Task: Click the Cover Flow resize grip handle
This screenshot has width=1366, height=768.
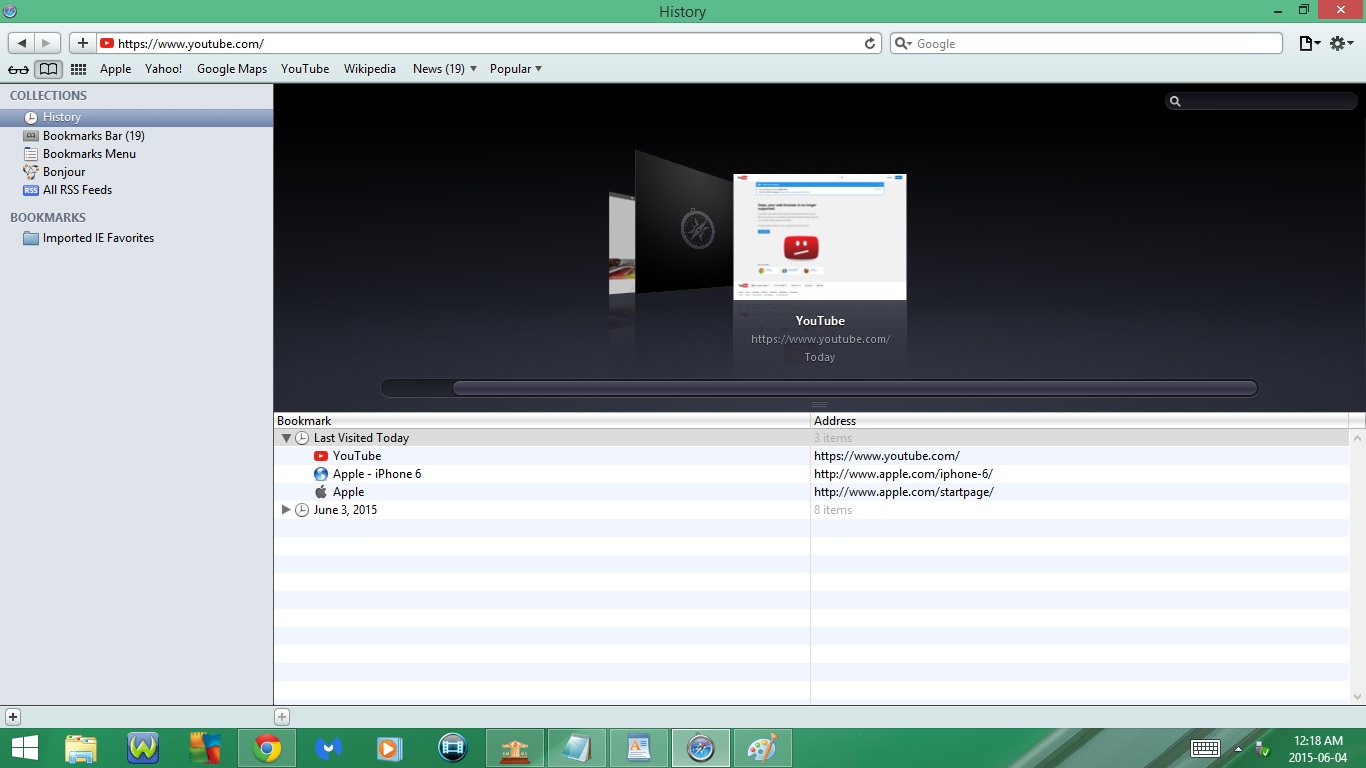Action: [x=819, y=404]
